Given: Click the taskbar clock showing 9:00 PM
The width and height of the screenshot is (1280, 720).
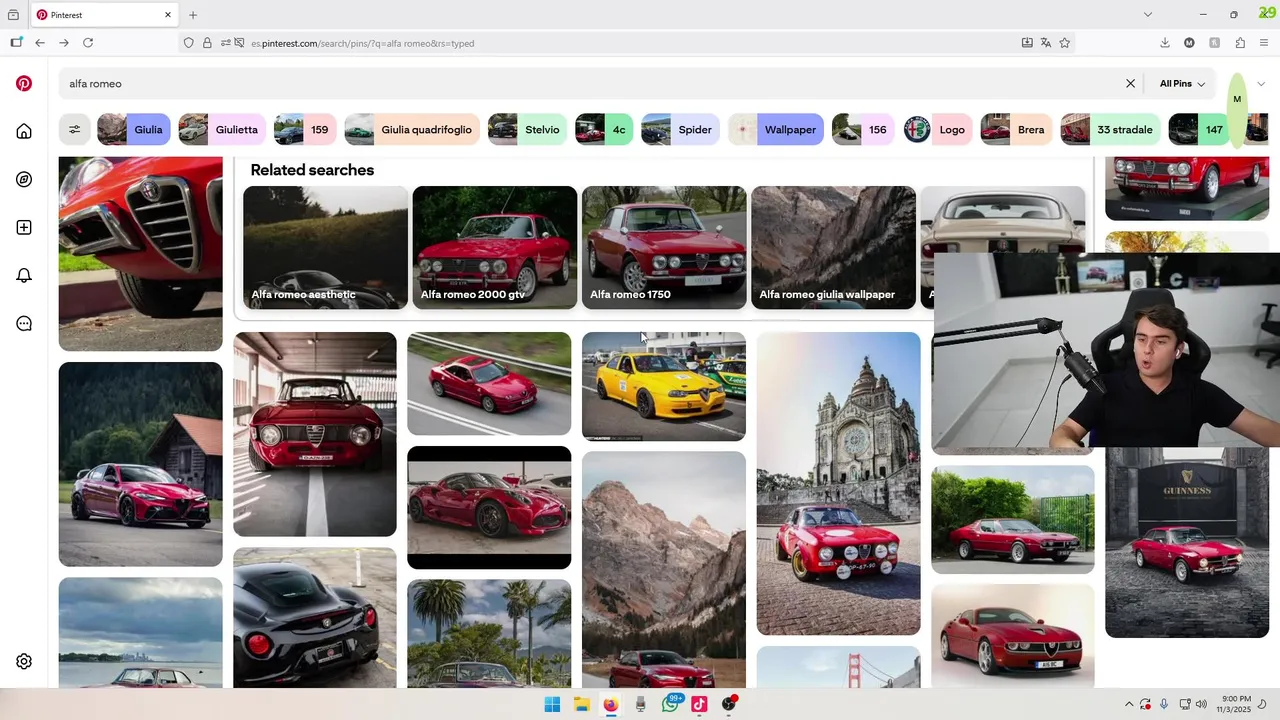Looking at the screenshot, I should pos(1236,704).
